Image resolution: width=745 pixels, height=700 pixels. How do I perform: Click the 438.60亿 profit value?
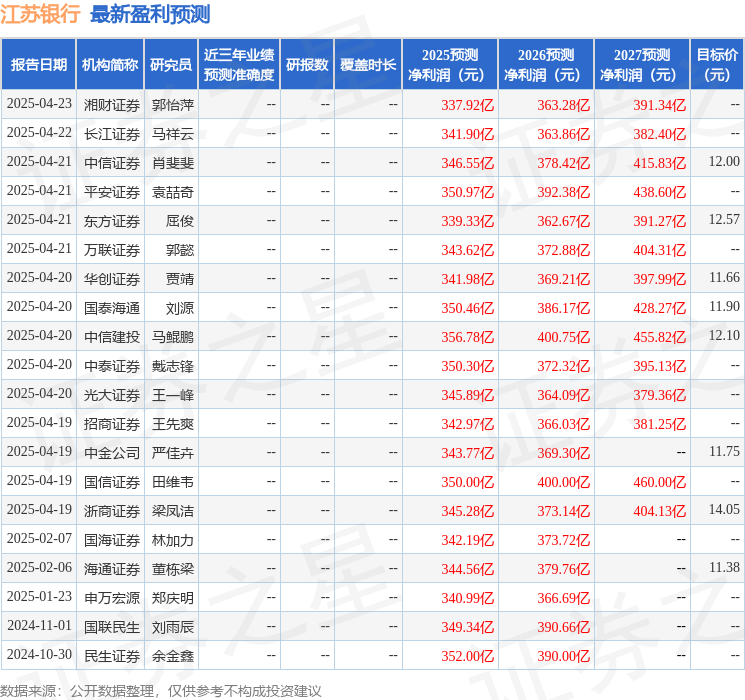659,192
